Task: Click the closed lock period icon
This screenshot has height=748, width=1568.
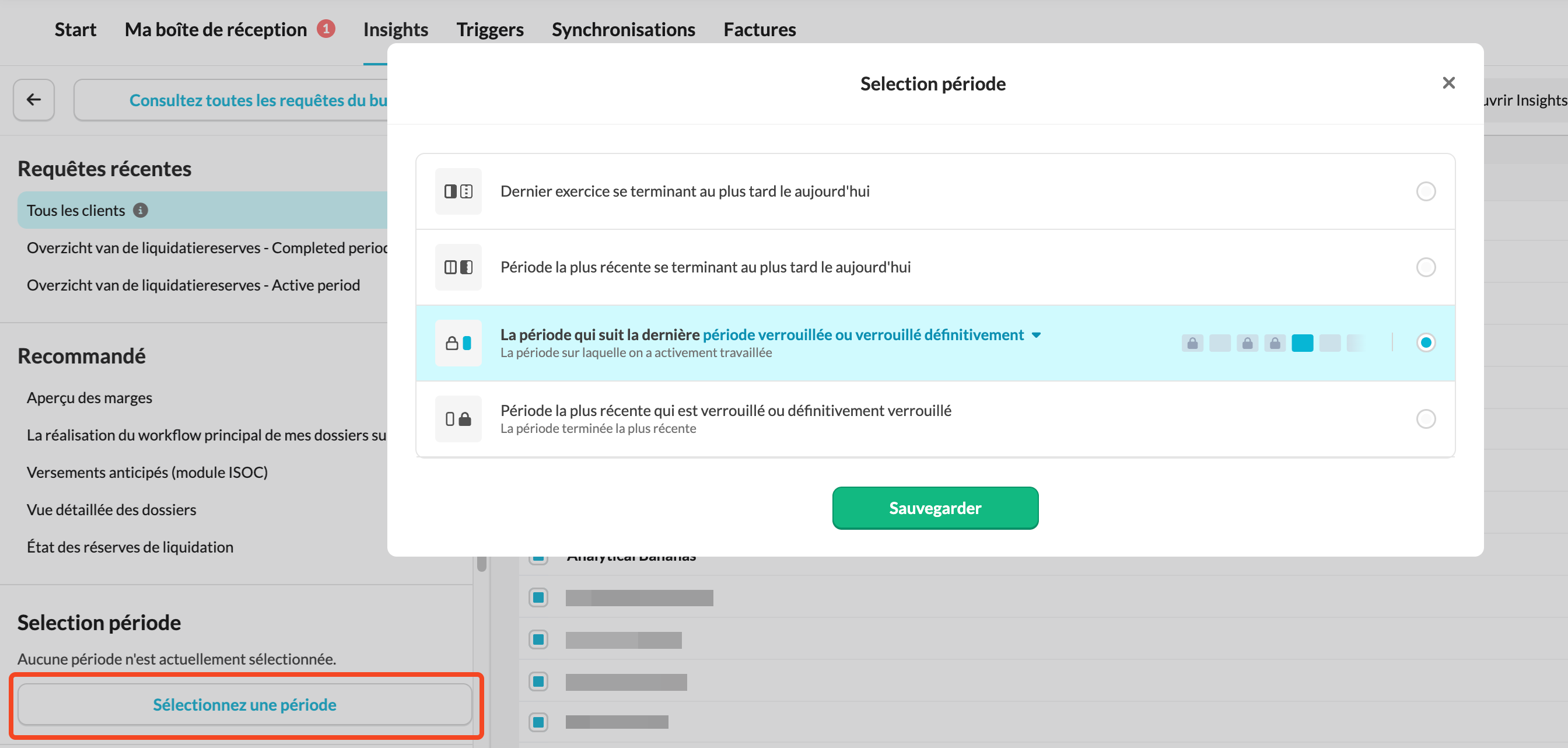Action: coord(458,419)
